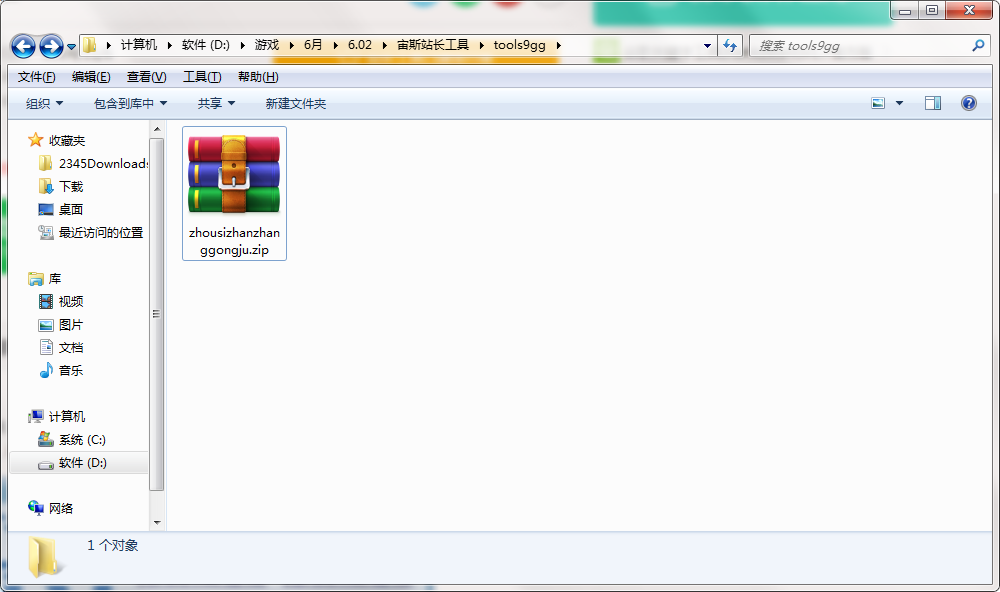Select 收藏夹 in the navigation pane
Viewport: 1000px width, 592px height.
pyautogui.click(x=66, y=140)
